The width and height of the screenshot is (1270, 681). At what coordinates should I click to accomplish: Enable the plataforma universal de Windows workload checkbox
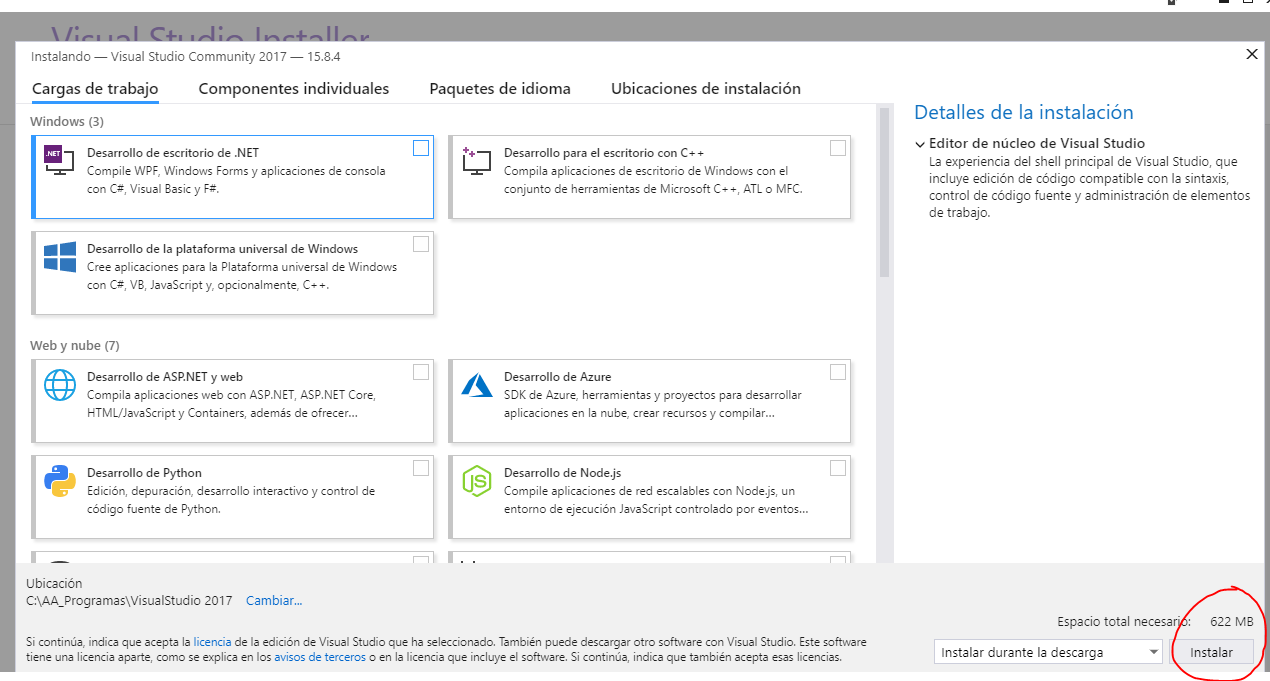coord(421,244)
